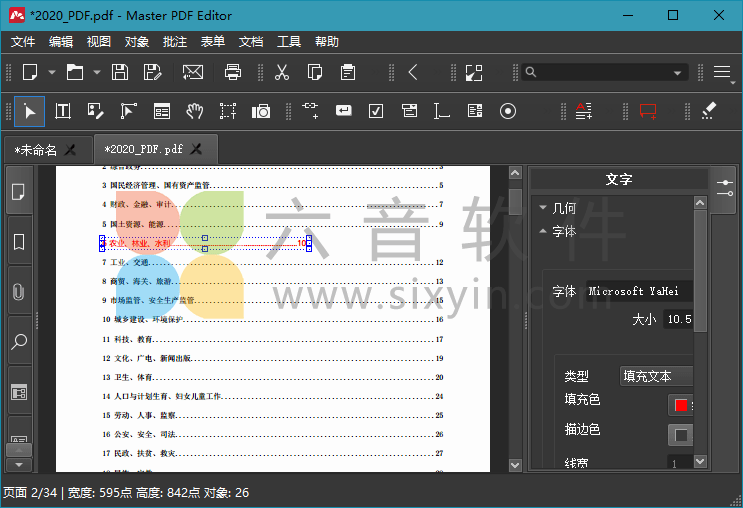743x508 pixels.
Task: Click into the toolbar search field
Action: (x=604, y=73)
